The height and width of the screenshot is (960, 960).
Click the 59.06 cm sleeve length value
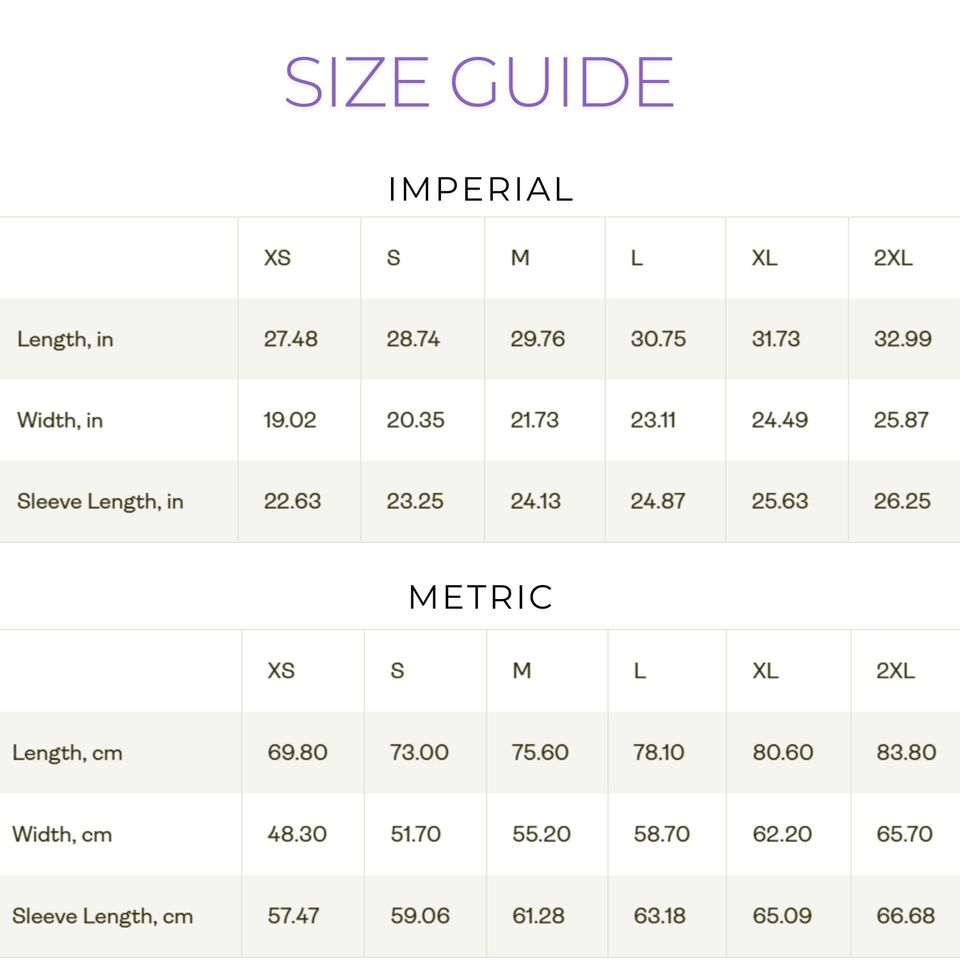click(420, 916)
